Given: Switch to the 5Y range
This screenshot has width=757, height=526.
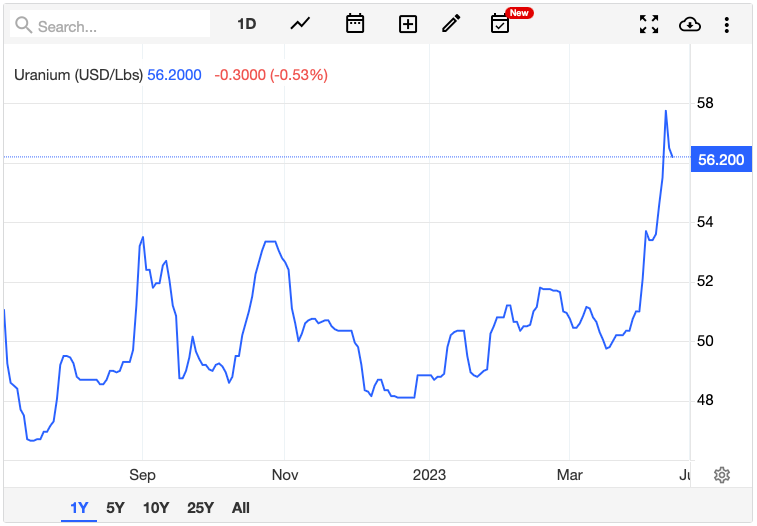Looking at the screenshot, I should tap(115, 508).
